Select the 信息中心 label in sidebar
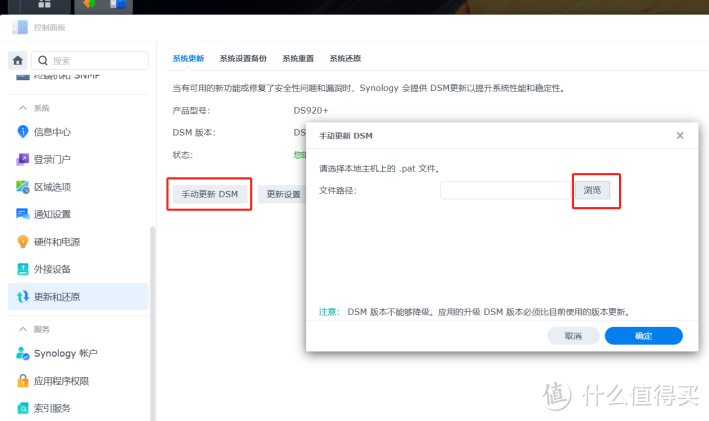This screenshot has width=709, height=421. pos(52,132)
